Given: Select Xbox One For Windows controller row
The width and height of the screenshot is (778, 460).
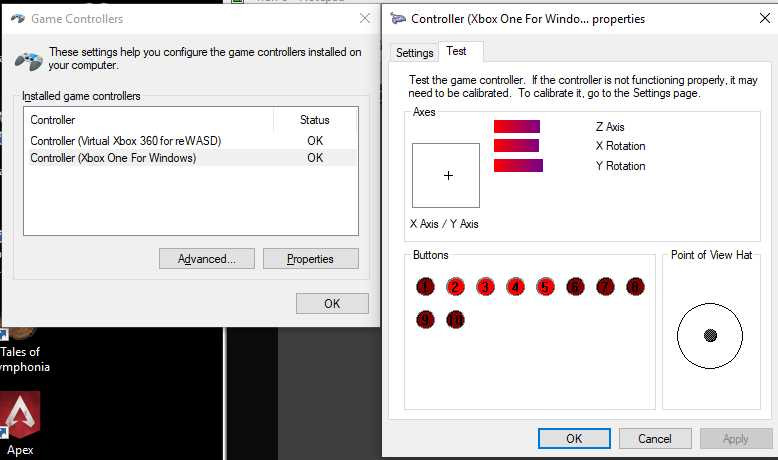Looking at the screenshot, I should point(193,158).
